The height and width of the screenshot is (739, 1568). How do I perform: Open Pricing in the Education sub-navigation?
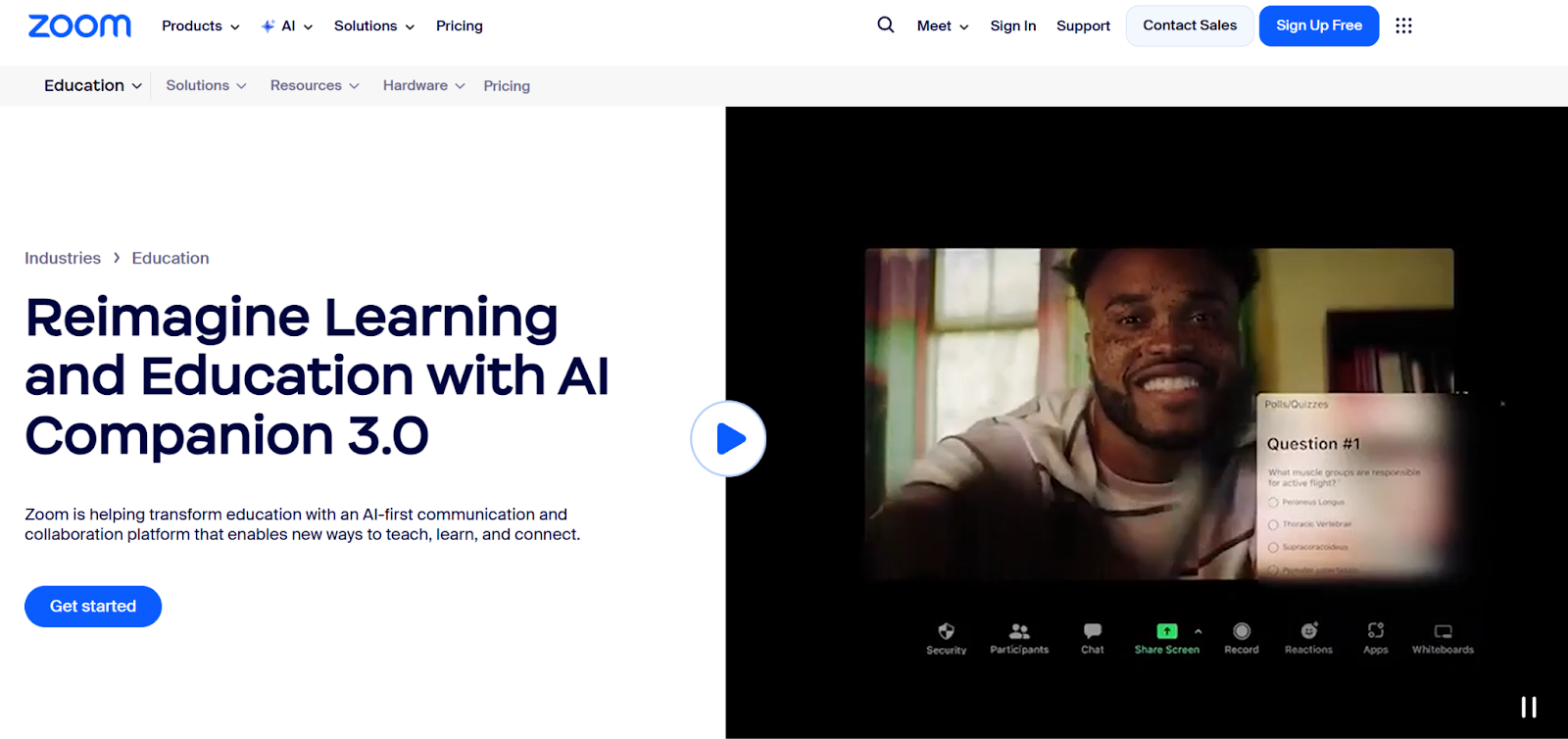click(x=507, y=86)
